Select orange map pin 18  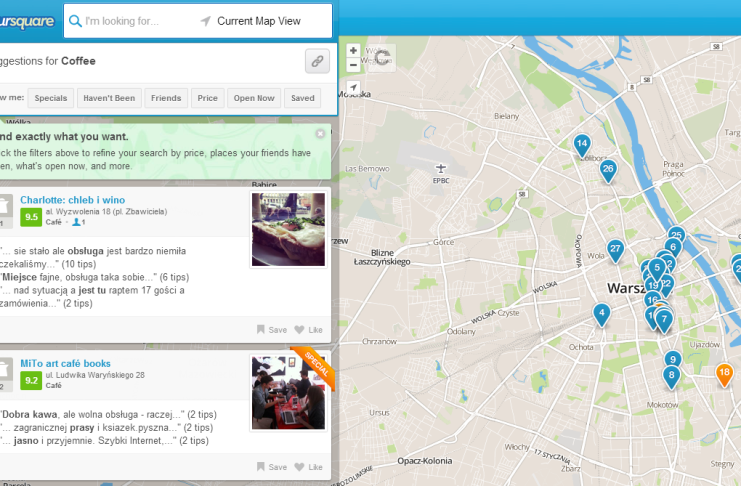click(724, 373)
